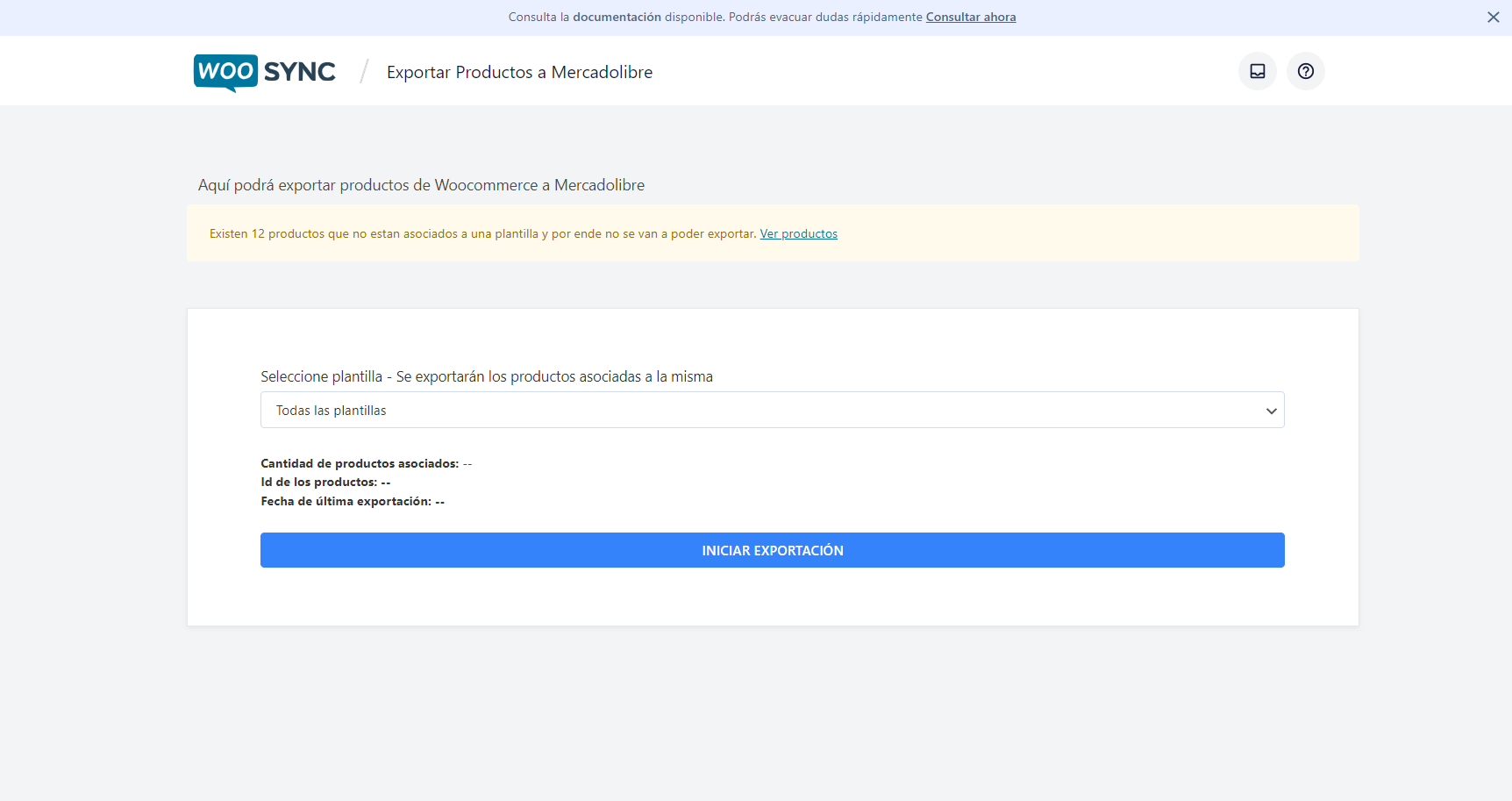This screenshot has height=801, width=1512.
Task: Start export with 'INICIAR EXPORTACIÓN' button
Action: (772, 550)
